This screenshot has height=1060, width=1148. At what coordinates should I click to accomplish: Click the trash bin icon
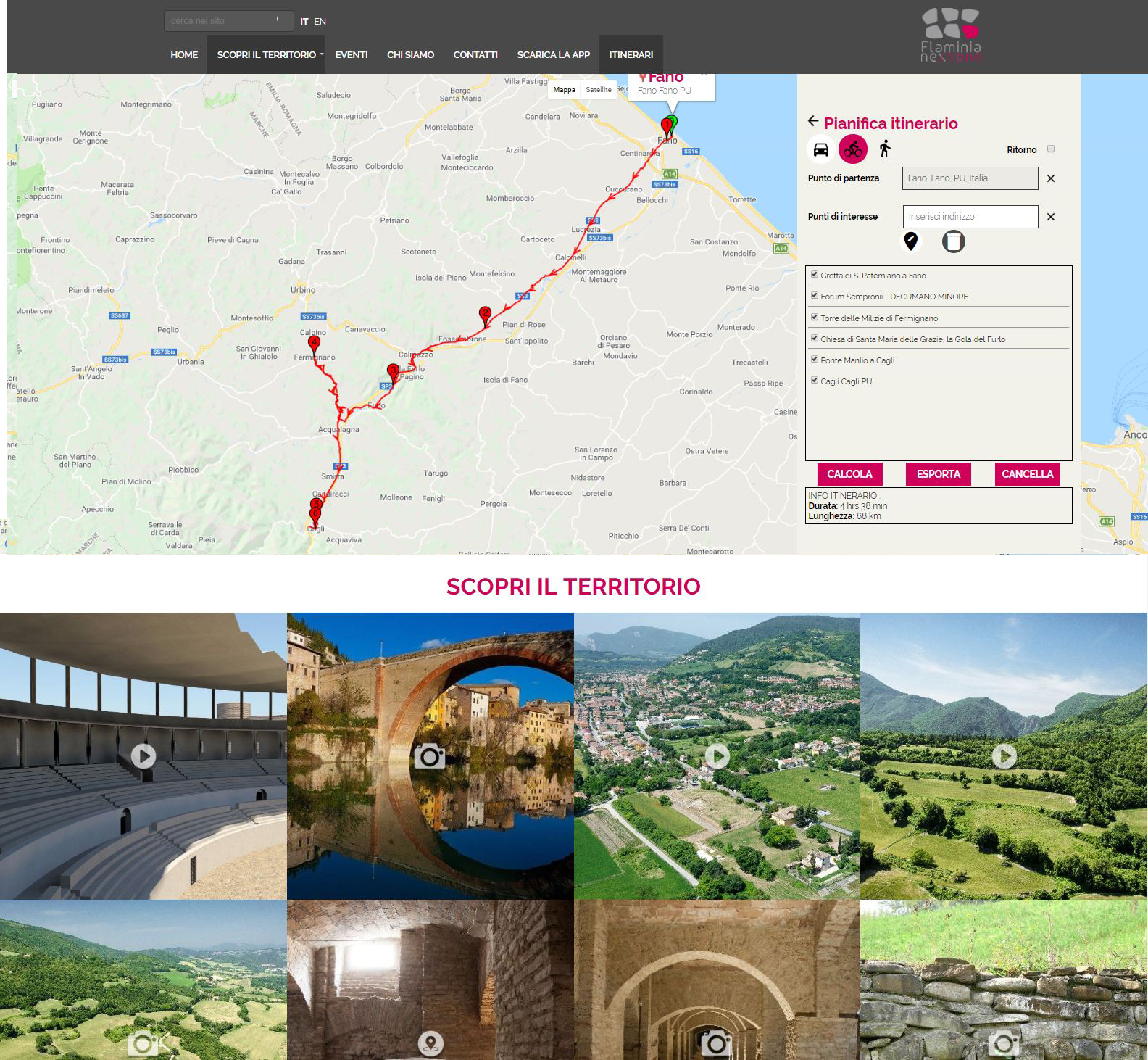(x=953, y=241)
